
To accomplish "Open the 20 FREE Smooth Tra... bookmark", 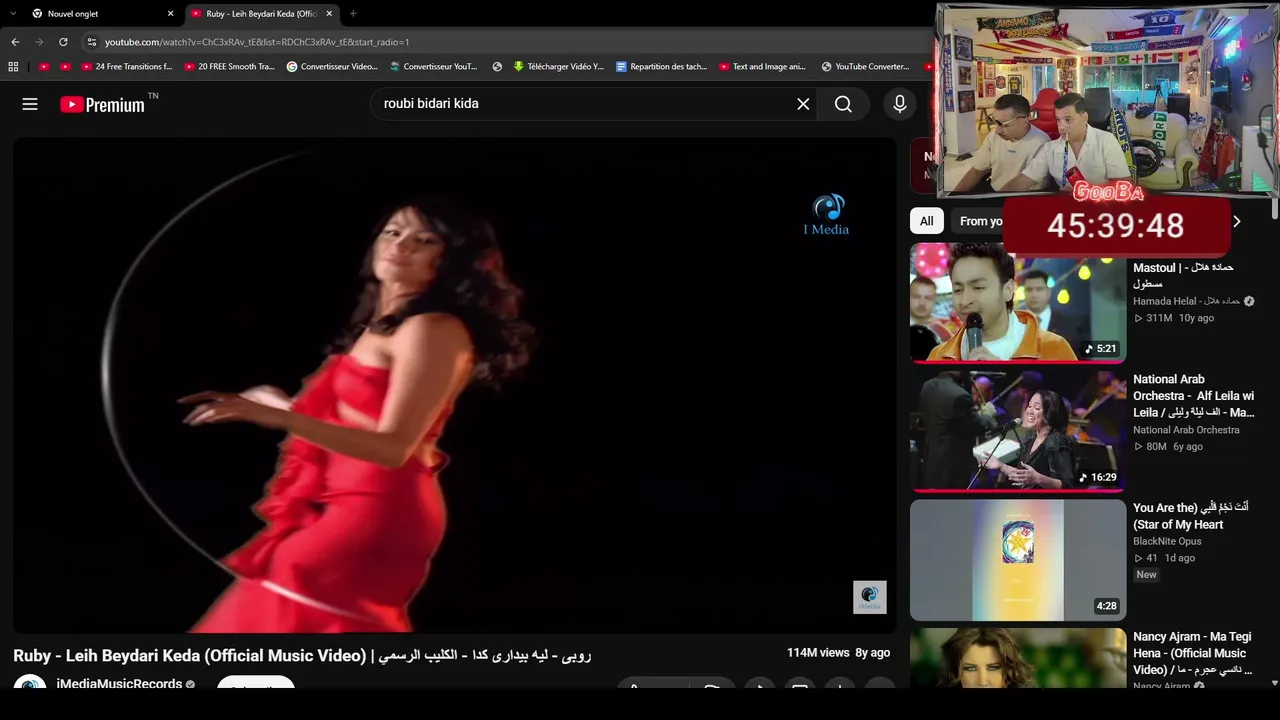I will coord(229,67).
